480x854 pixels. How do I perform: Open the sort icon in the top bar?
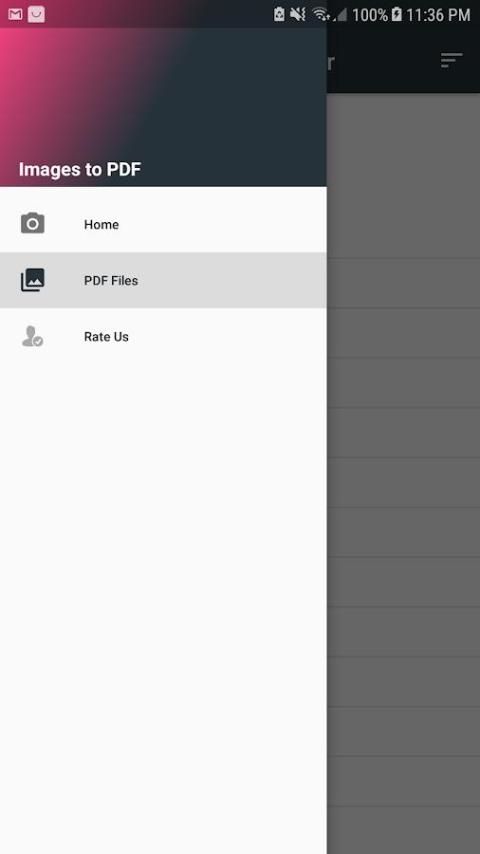(x=451, y=60)
